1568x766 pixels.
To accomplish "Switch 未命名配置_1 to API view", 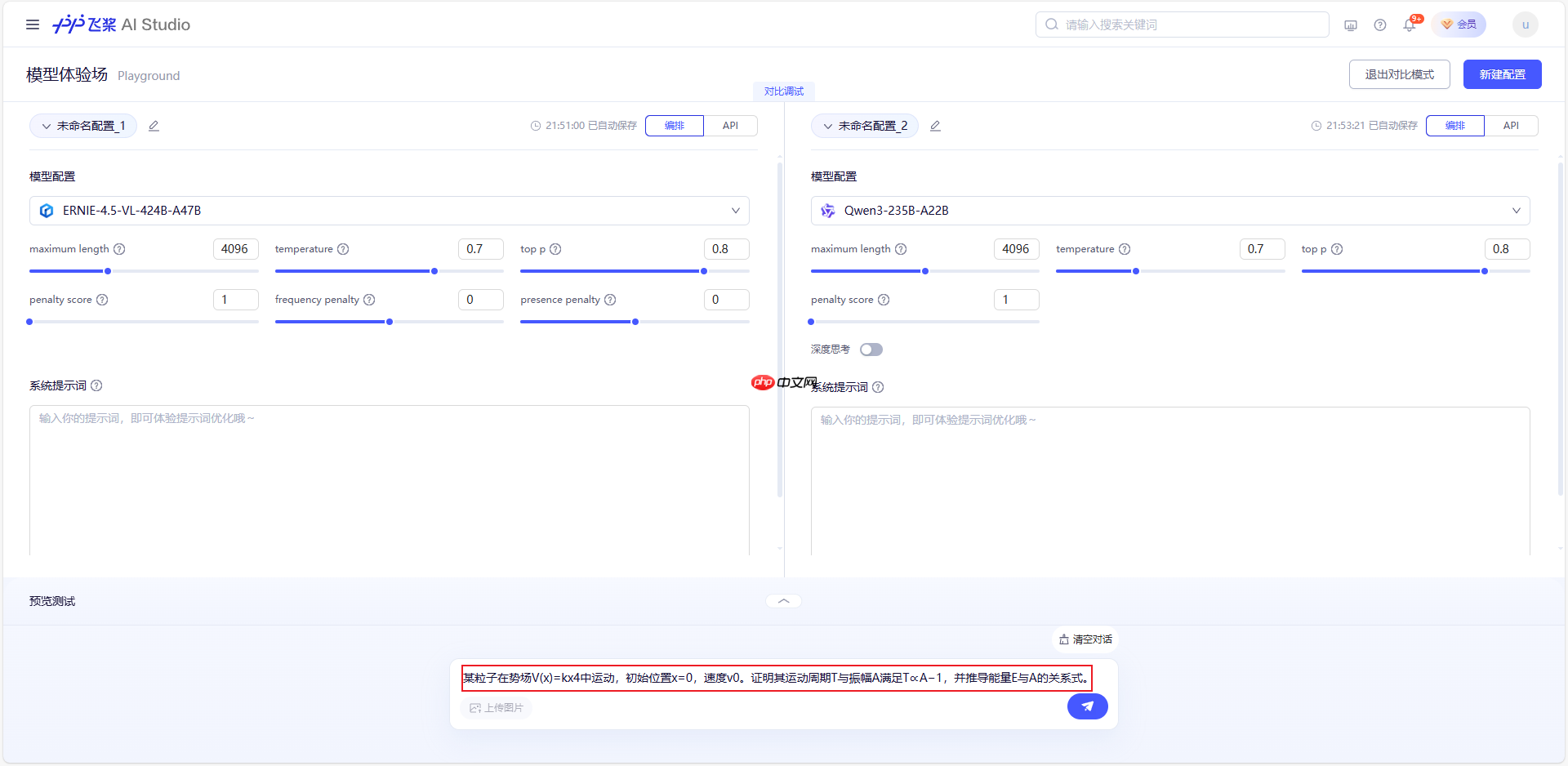I will (x=730, y=126).
